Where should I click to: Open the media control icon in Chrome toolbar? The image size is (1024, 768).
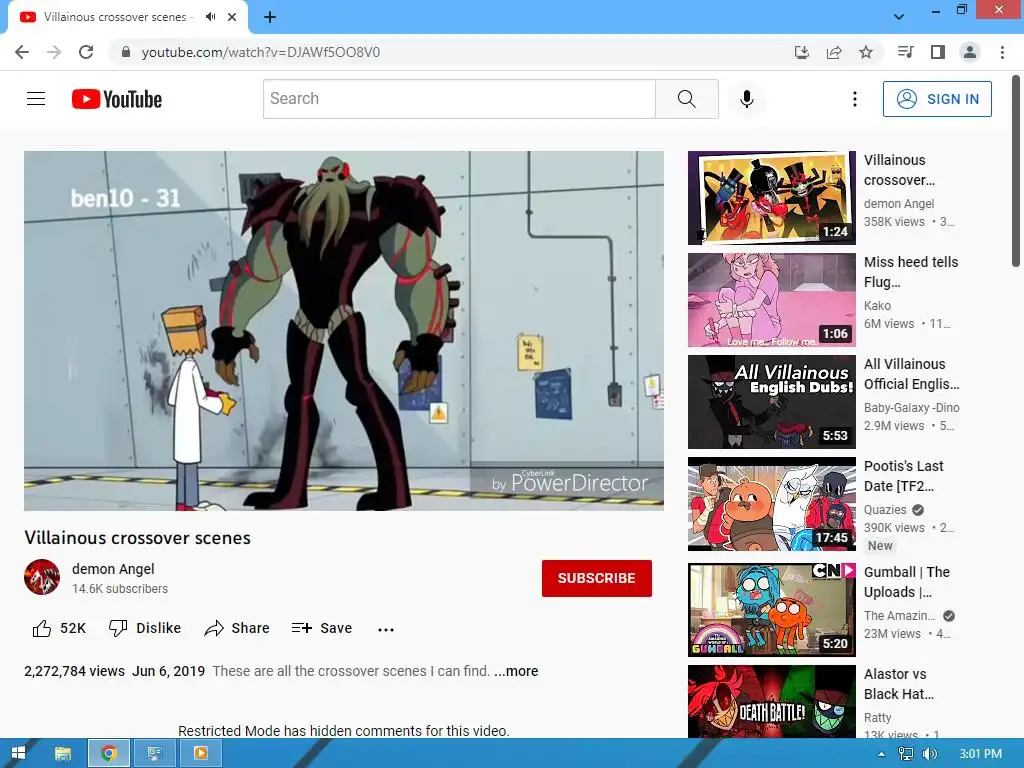(905, 52)
